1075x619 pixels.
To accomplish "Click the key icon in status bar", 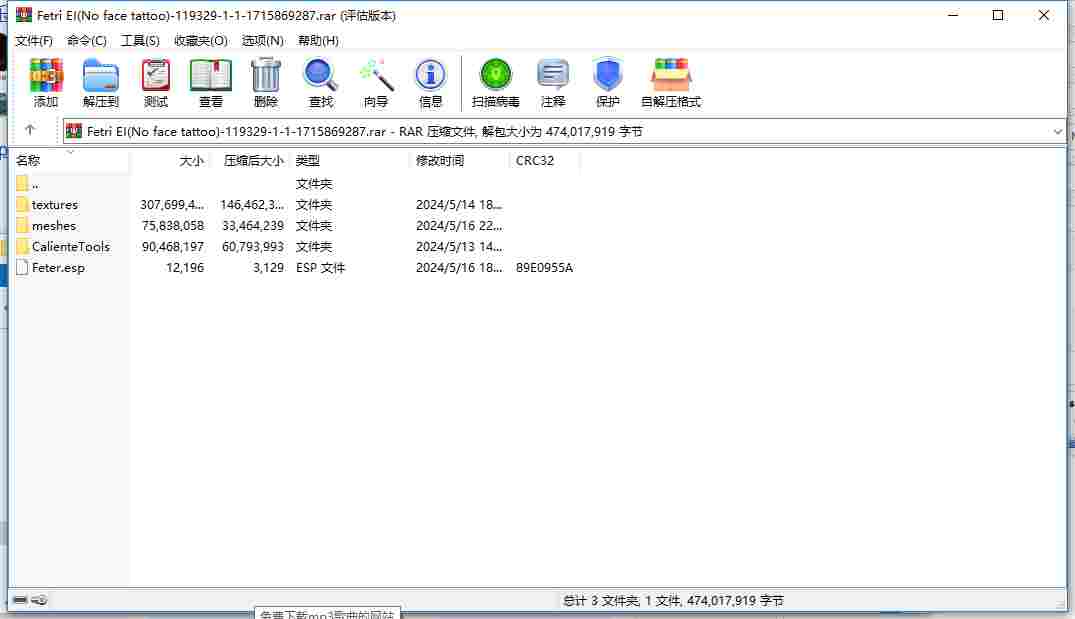I will pyautogui.click(x=39, y=600).
